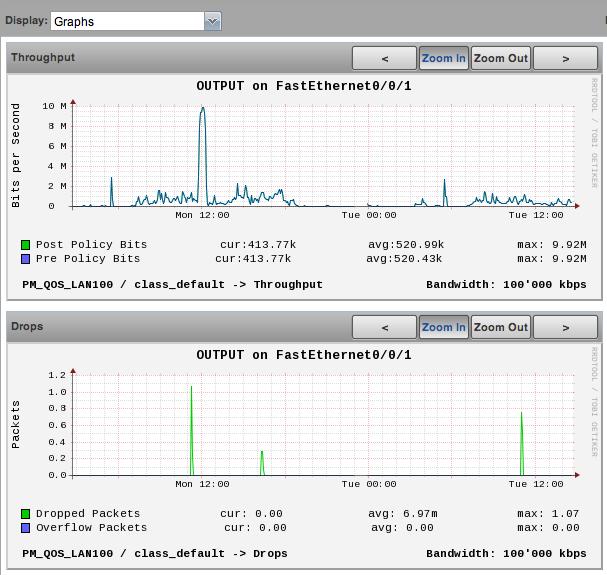Viewport: 607px width, 575px height.
Task: Click Pre Policy avg:520.43k value
Action: click(x=404, y=259)
